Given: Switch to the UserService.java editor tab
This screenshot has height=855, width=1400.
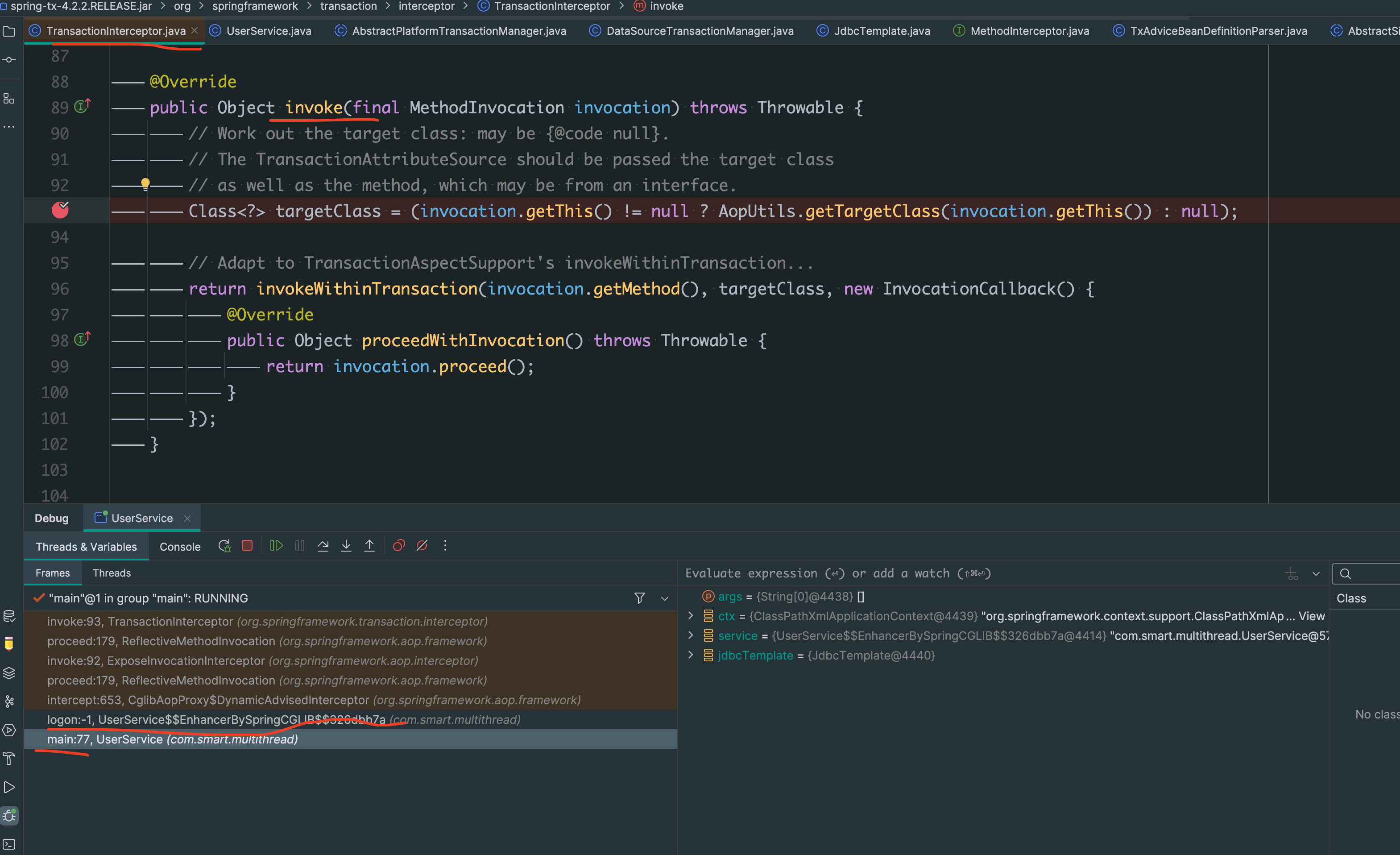Looking at the screenshot, I should 261,31.
